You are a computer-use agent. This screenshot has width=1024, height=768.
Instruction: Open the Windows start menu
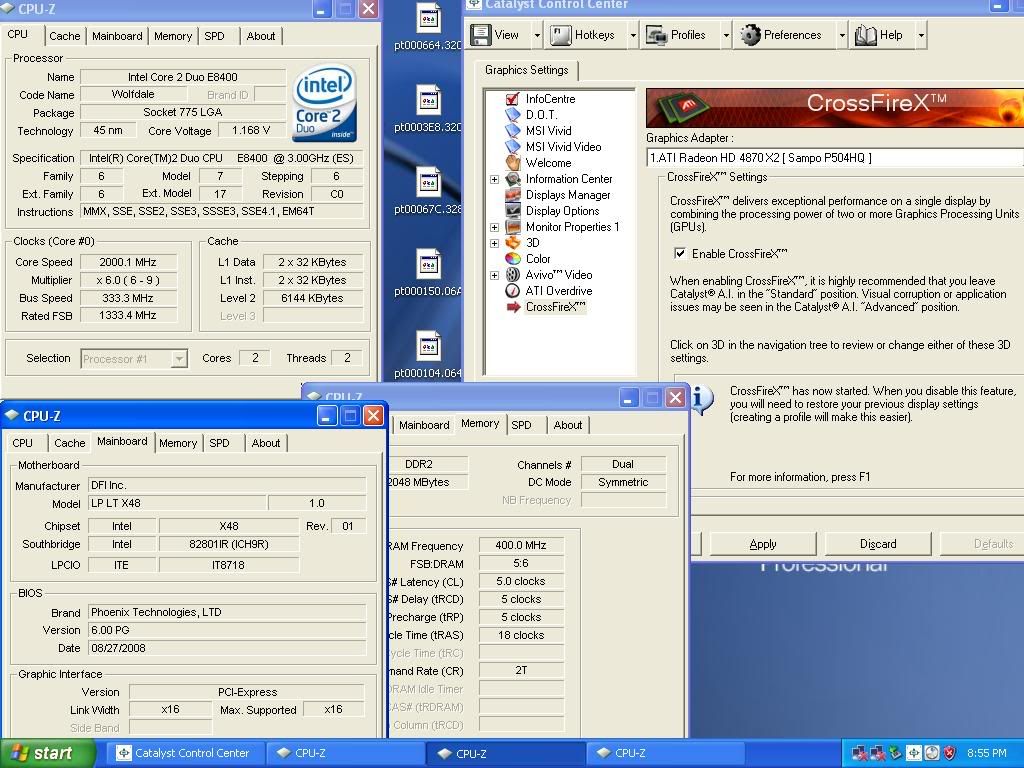pyautogui.click(x=48, y=753)
